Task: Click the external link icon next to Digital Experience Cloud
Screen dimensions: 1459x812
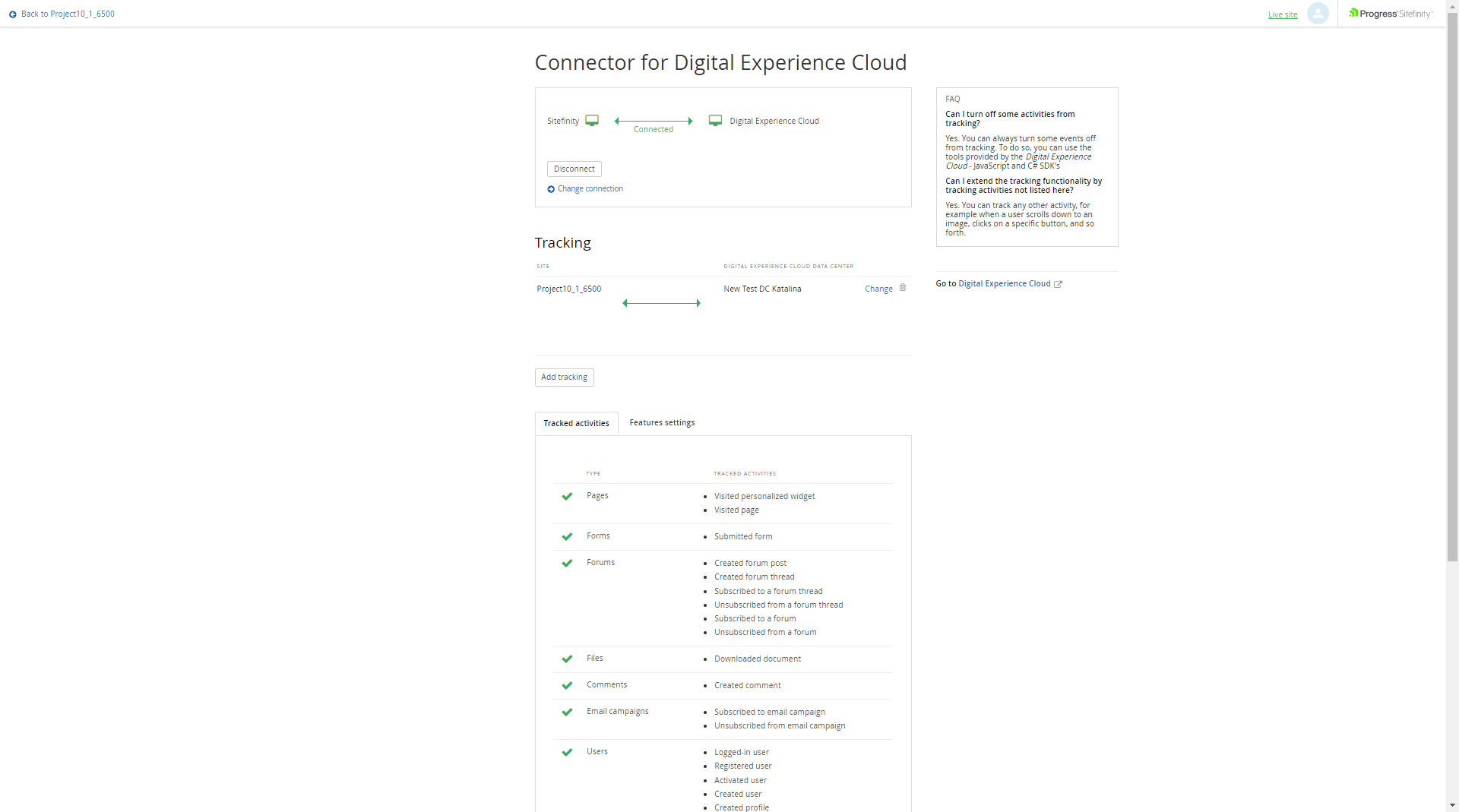Action: pyautogui.click(x=1058, y=284)
